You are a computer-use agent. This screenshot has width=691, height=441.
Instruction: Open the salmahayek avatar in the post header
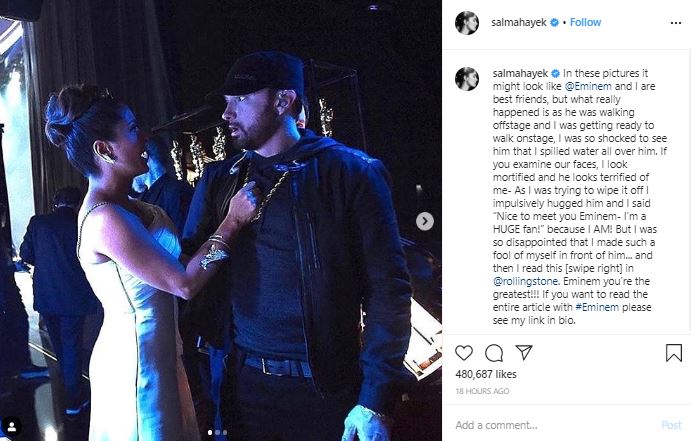(x=466, y=22)
